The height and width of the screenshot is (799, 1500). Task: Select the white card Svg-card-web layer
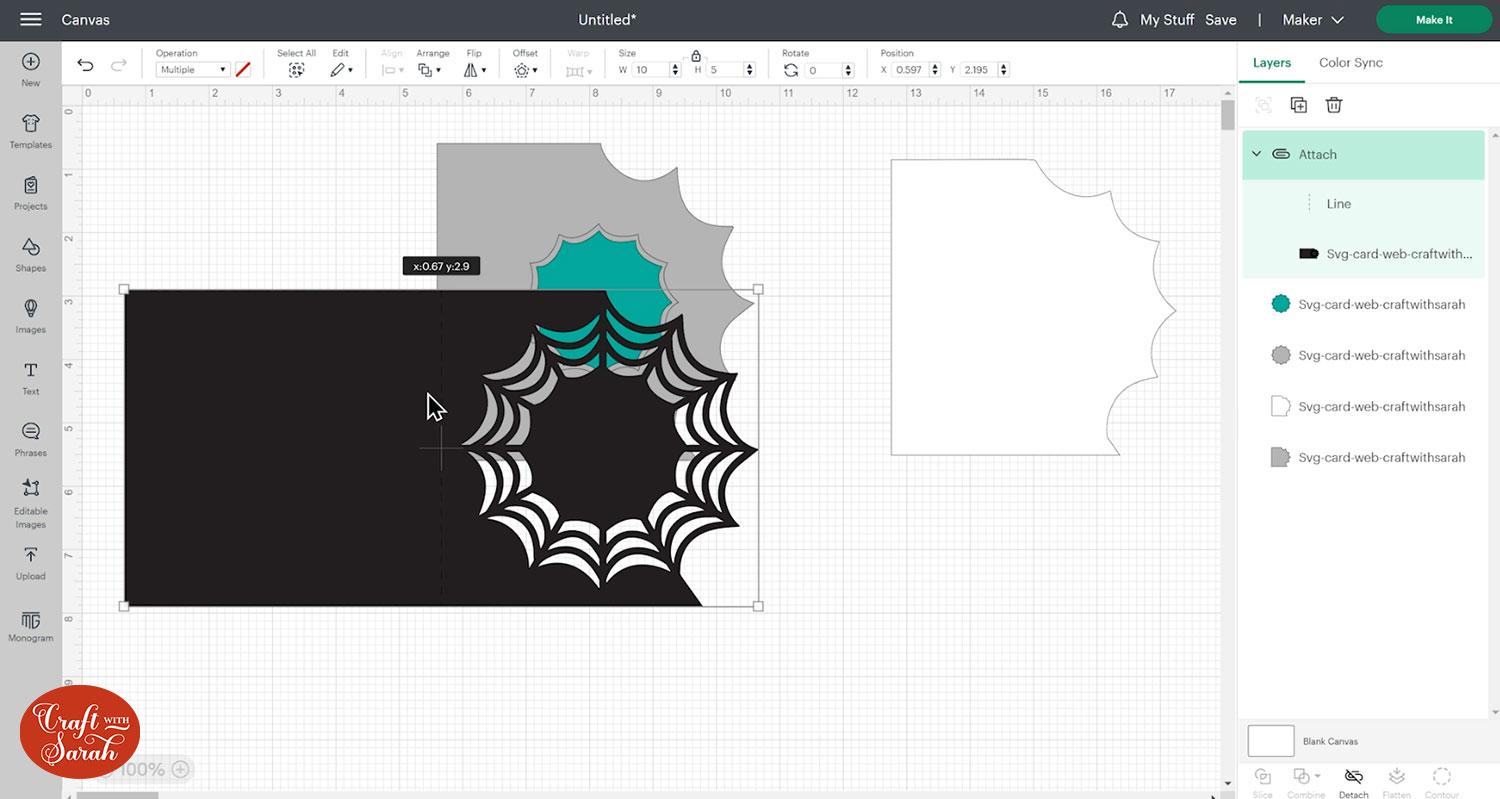pos(1363,406)
